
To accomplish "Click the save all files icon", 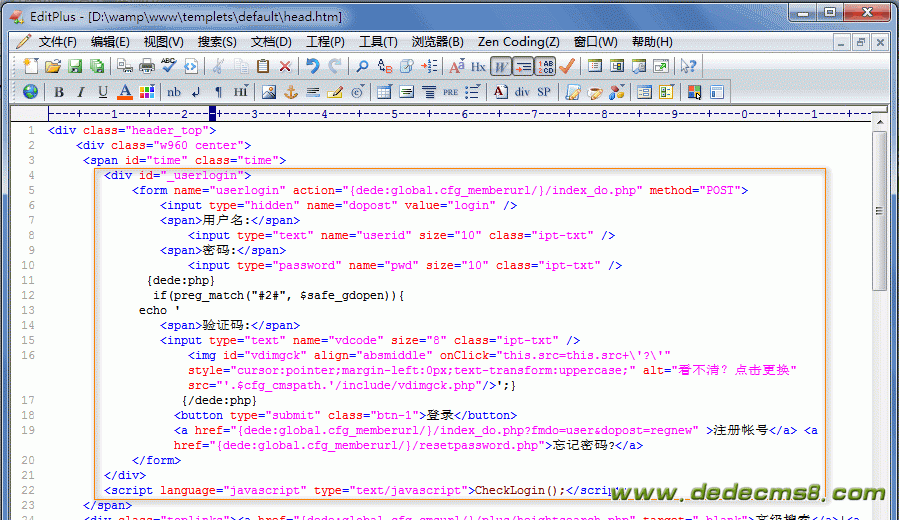I will 97,67.
